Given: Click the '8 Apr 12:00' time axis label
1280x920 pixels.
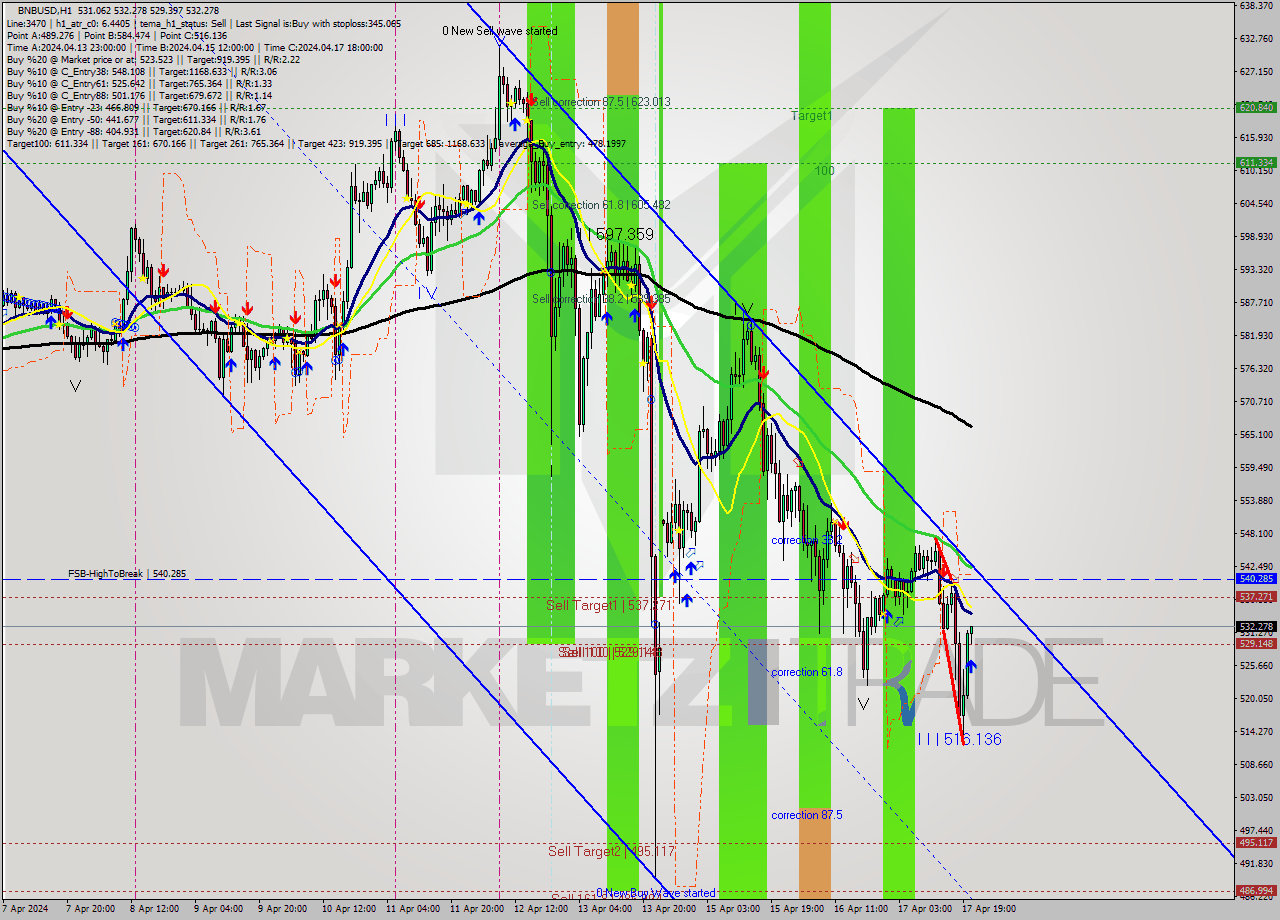Looking at the screenshot, I should point(156,909).
